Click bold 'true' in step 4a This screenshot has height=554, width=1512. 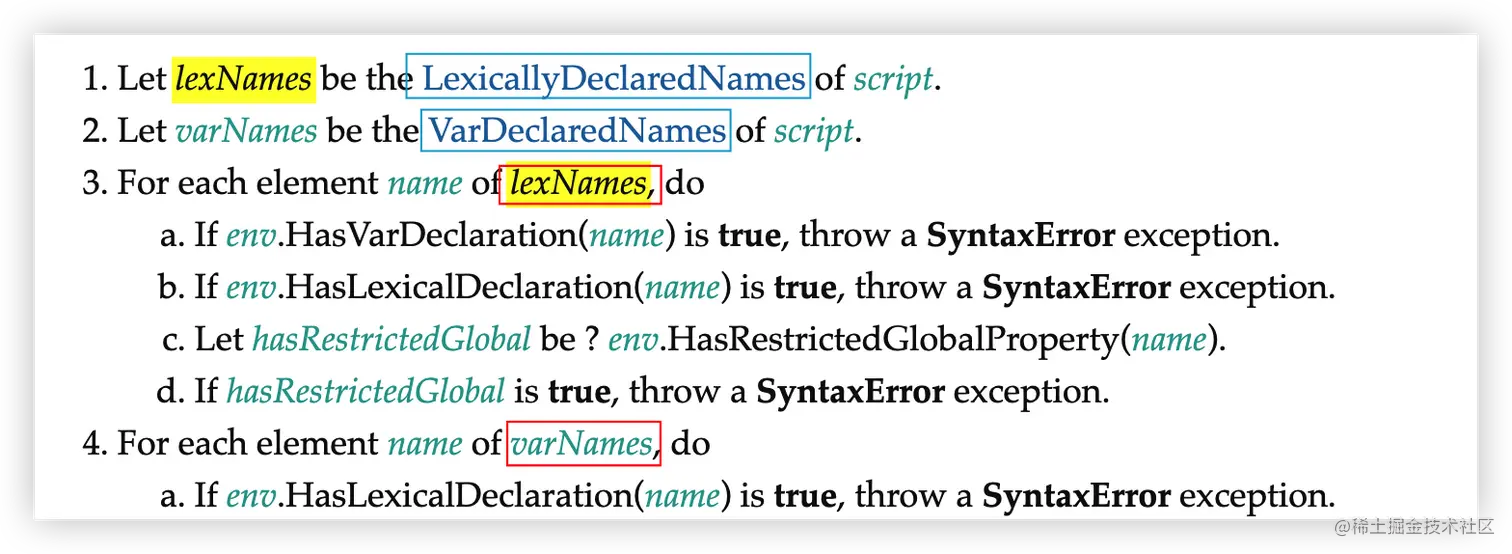tap(806, 496)
